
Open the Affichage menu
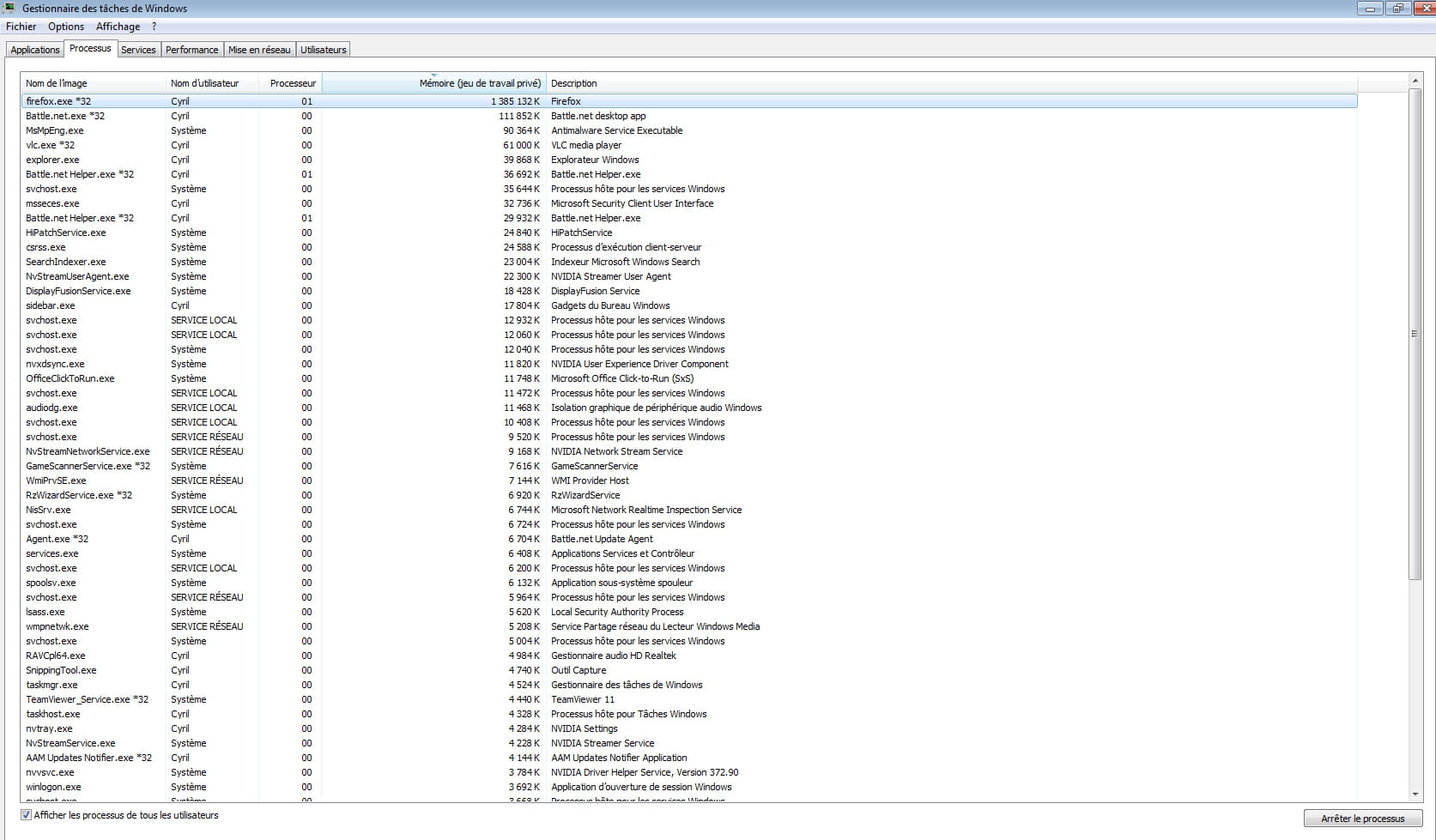[118, 27]
